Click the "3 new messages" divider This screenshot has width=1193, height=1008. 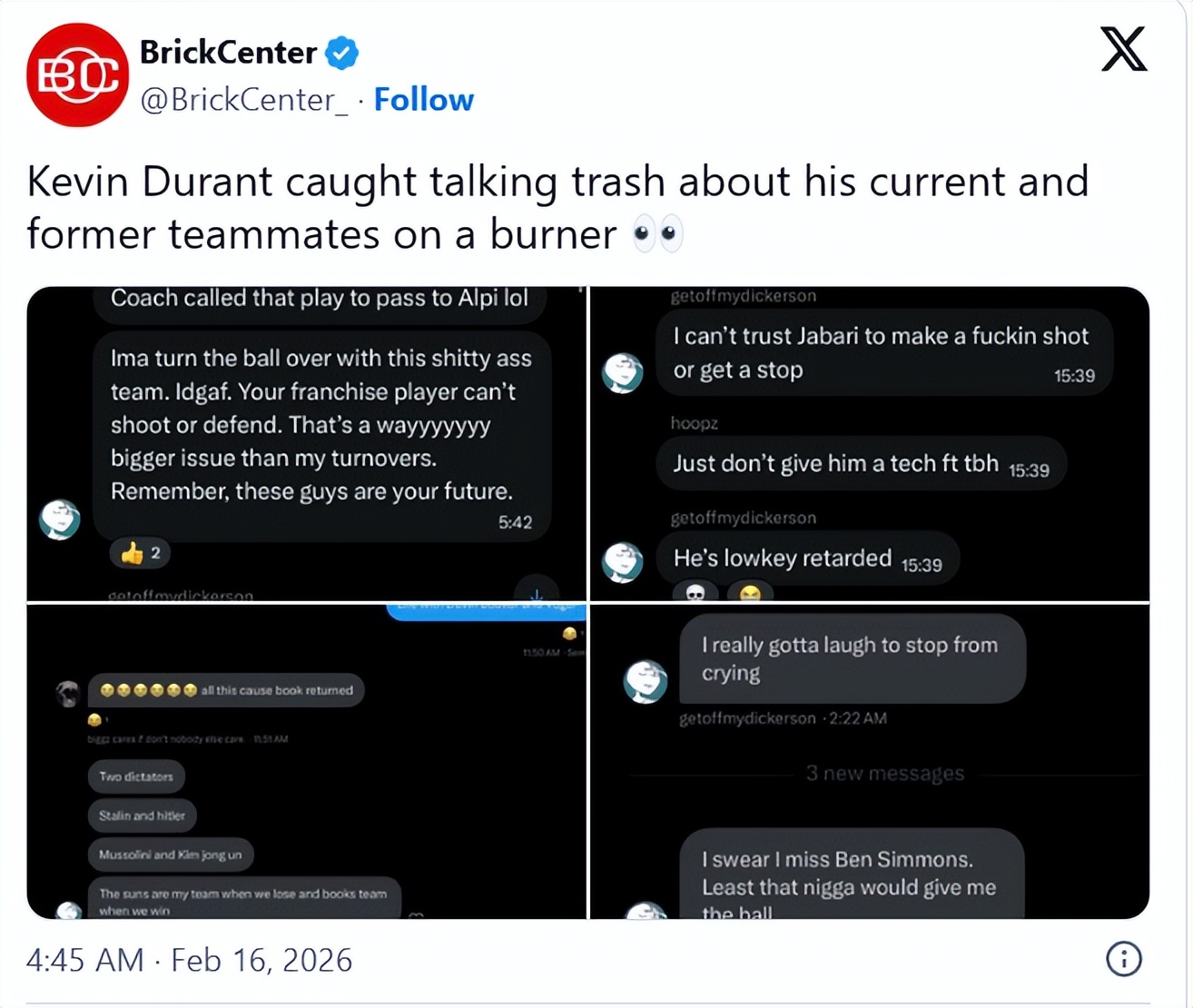point(884,774)
